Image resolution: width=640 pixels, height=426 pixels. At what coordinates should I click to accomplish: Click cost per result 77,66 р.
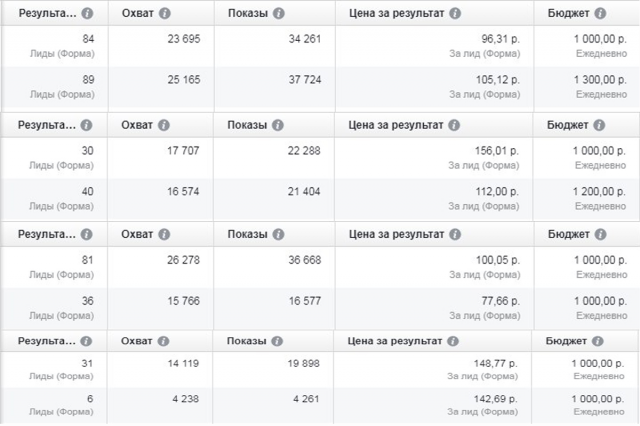pos(500,301)
